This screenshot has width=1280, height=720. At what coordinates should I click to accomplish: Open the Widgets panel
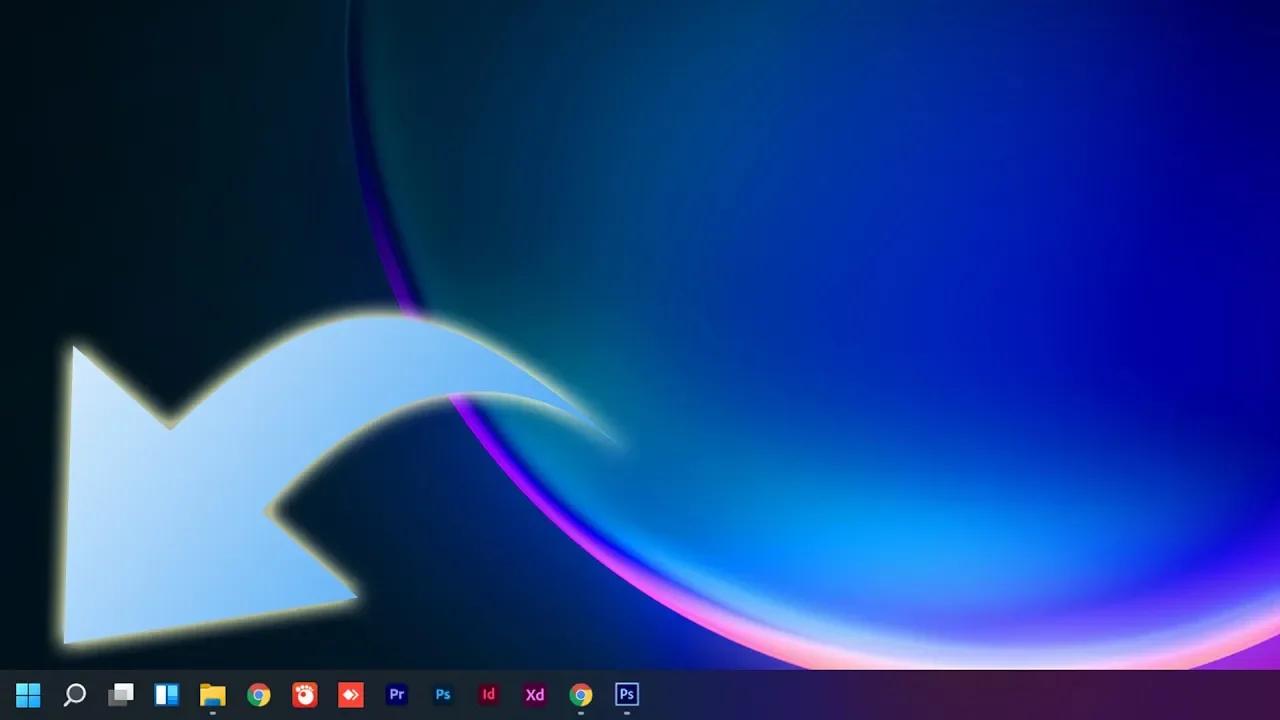tap(166, 694)
